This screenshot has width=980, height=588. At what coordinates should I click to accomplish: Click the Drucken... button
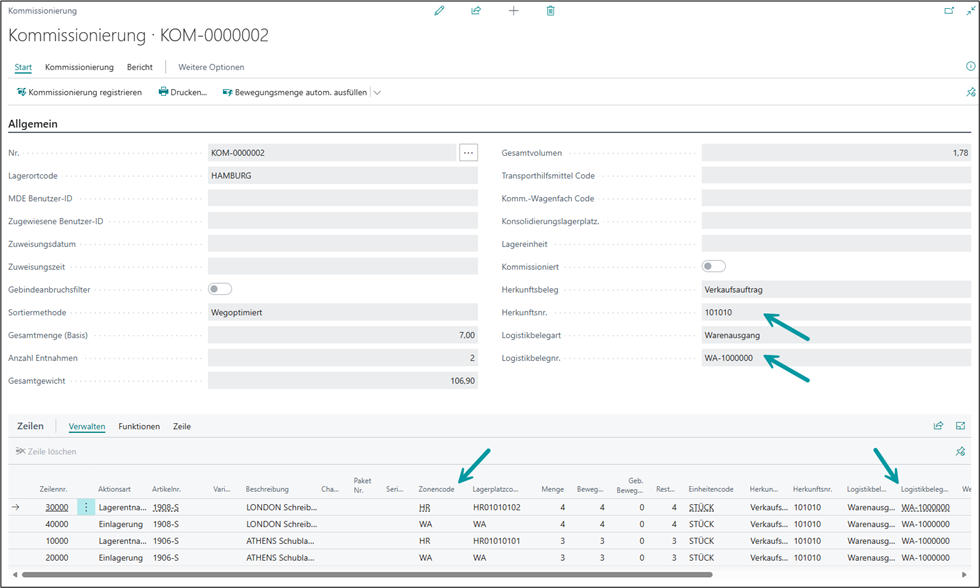pyautogui.click(x=182, y=93)
